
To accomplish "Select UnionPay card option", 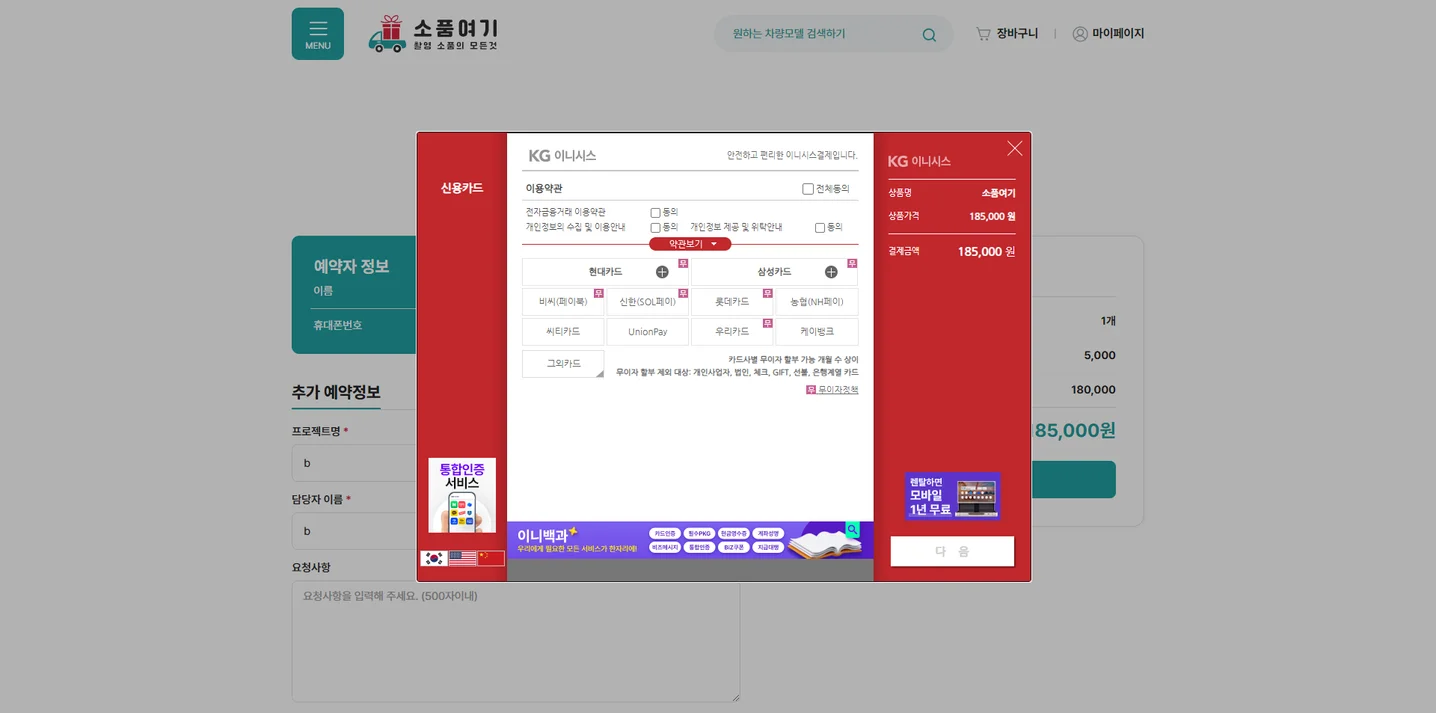I will (647, 332).
